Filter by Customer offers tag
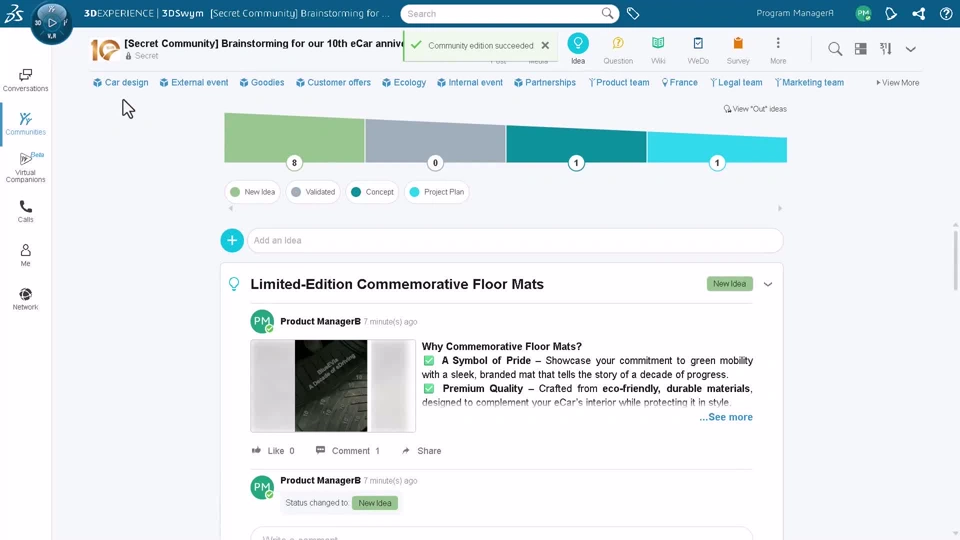 [333, 83]
